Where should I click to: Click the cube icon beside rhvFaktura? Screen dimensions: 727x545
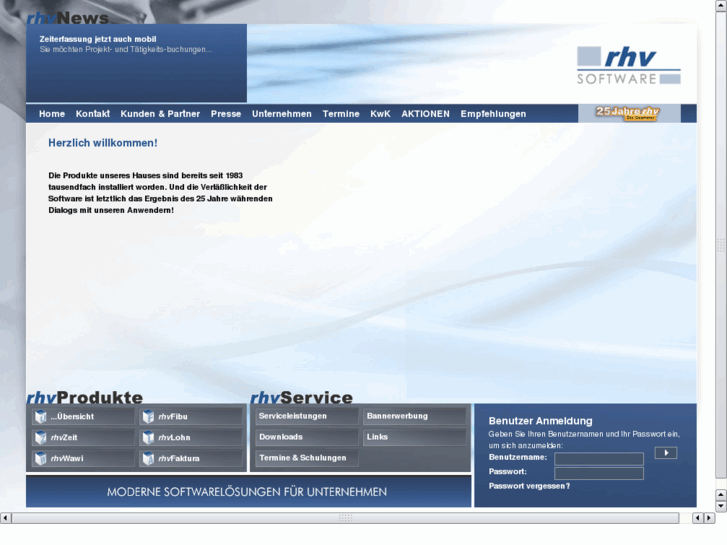pos(148,458)
